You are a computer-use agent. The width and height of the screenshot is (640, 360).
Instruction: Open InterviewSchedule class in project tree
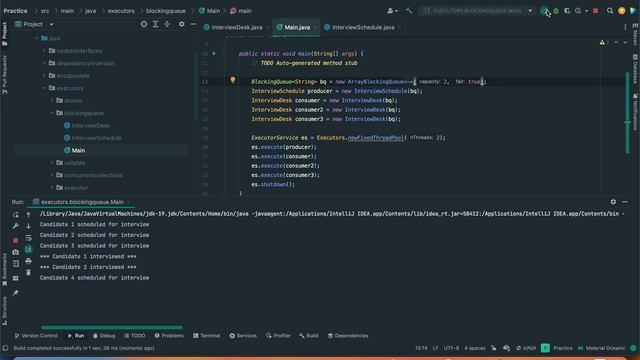click(96, 138)
